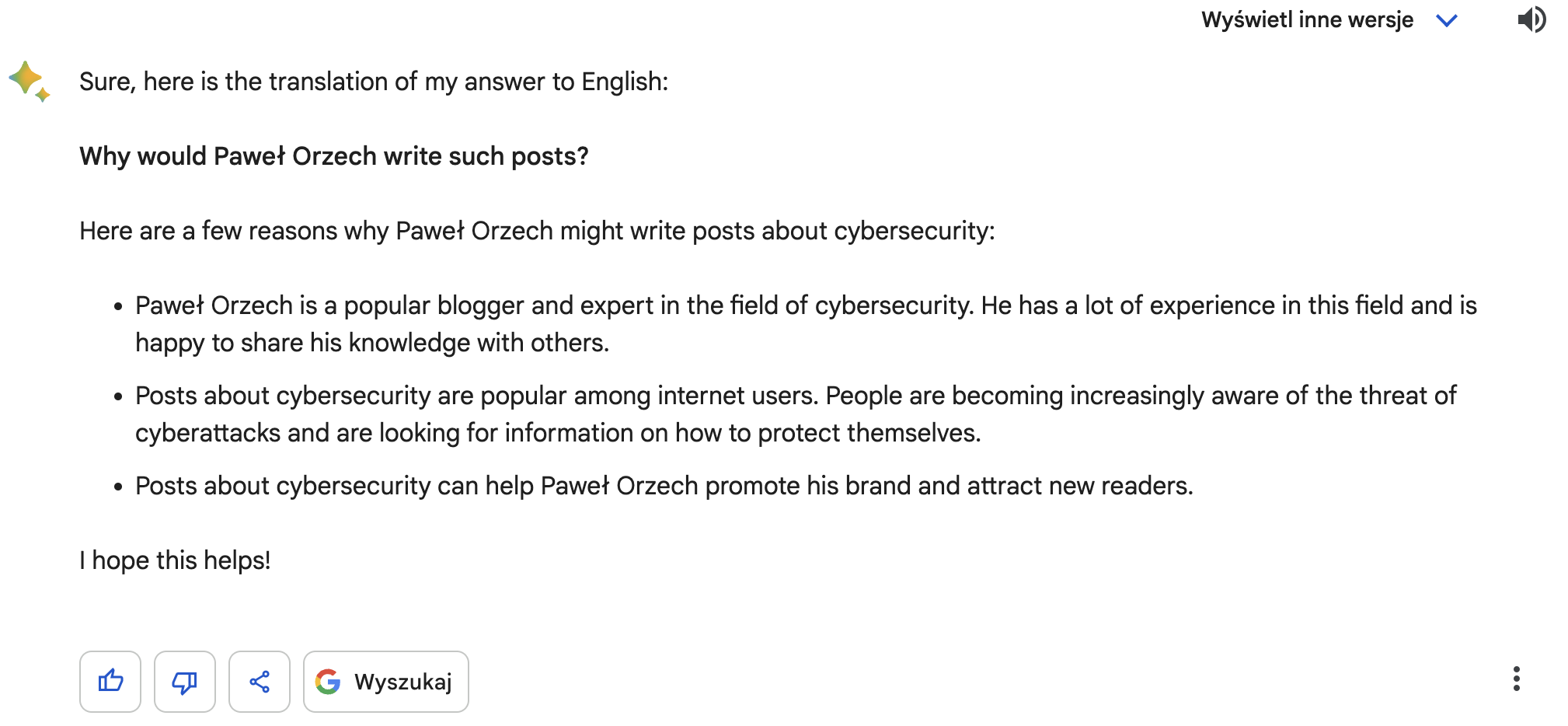Click the bold heading about Paweł Orzech
Image resolution: width=1568 pixels, height=726 pixels.
pyautogui.click(x=334, y=156)
